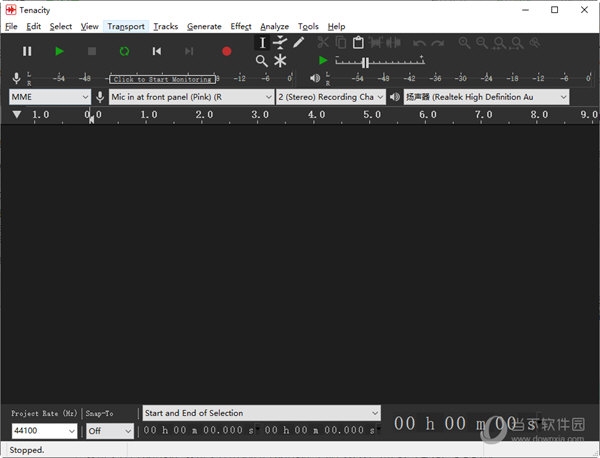Viewport: 600px width, 458px height.
Task: Open the View menu
Action: coord(89,26)
